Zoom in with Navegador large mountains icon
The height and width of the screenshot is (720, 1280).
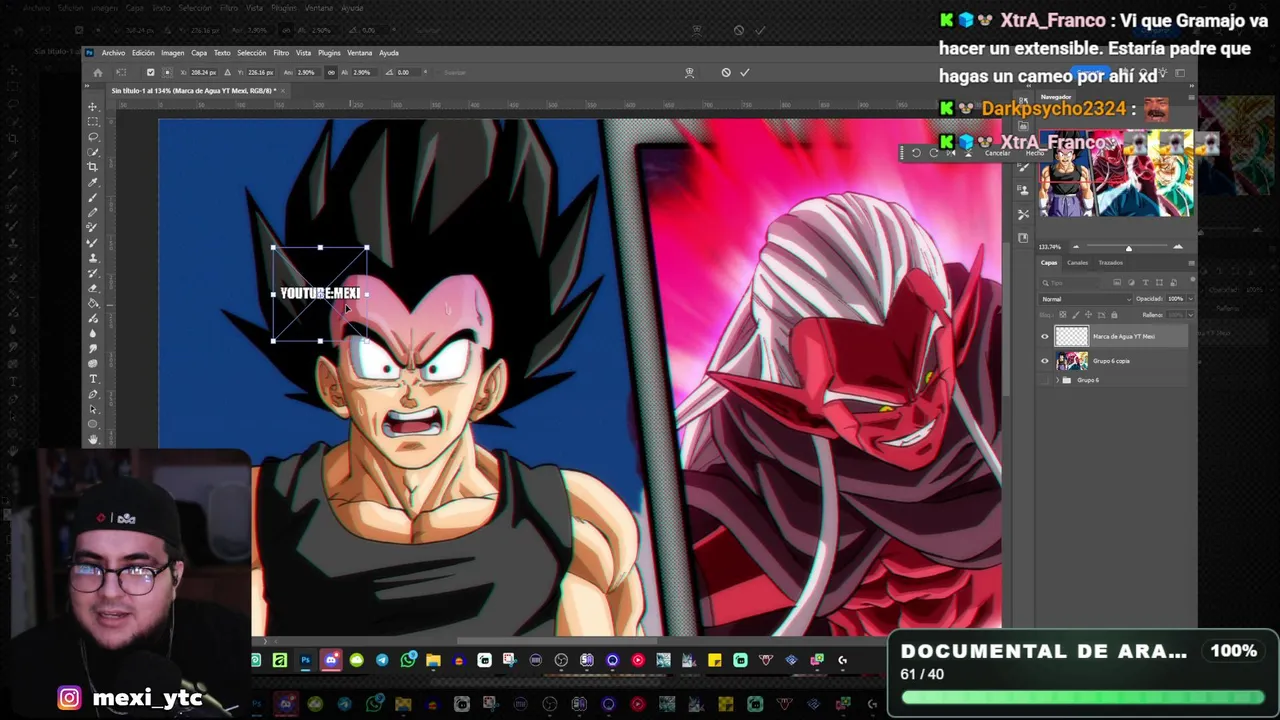(x=1178, y=247)
